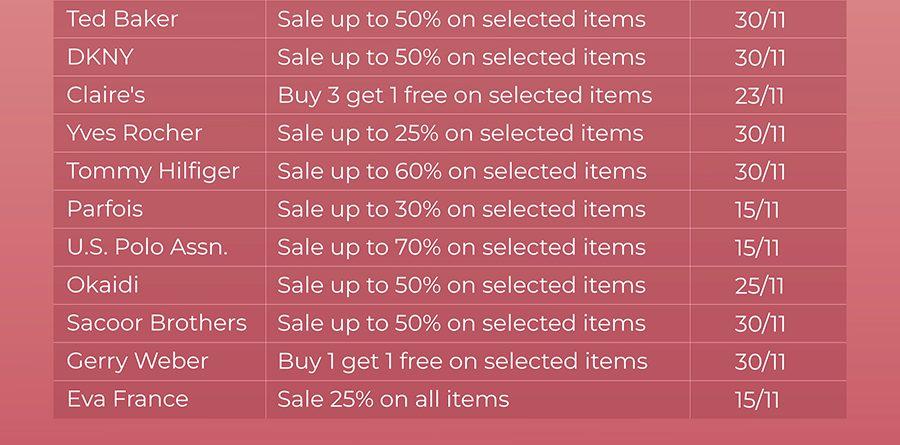The width and height of the screenshot is (900, 445).
Task: Click the 23/11 date for Claire's
Action: coord(759,96)
